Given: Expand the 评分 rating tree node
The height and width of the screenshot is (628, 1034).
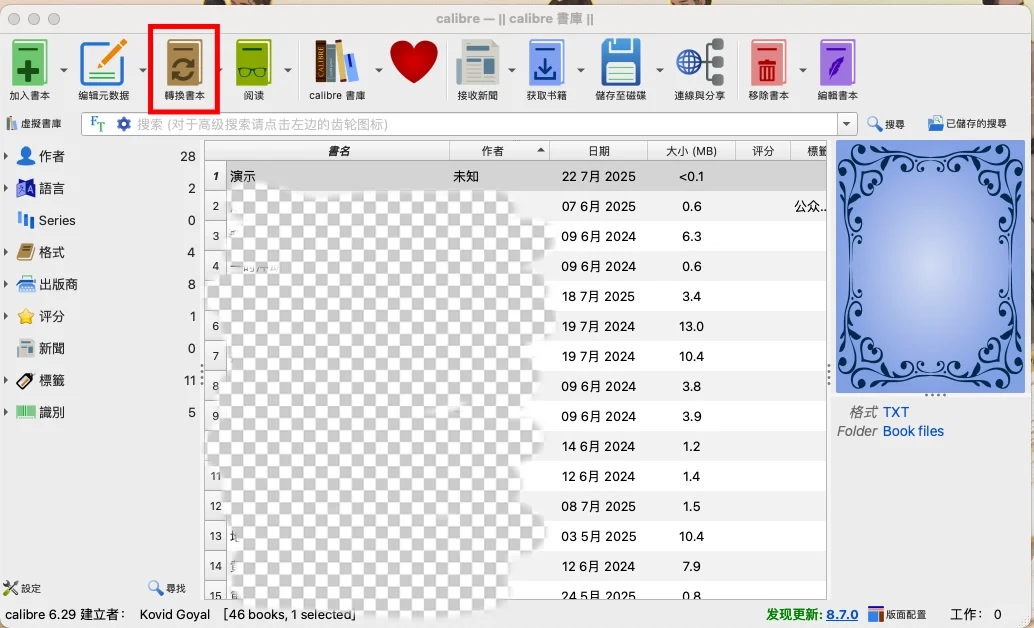Looking at the screenshot, I should [6, 317].
